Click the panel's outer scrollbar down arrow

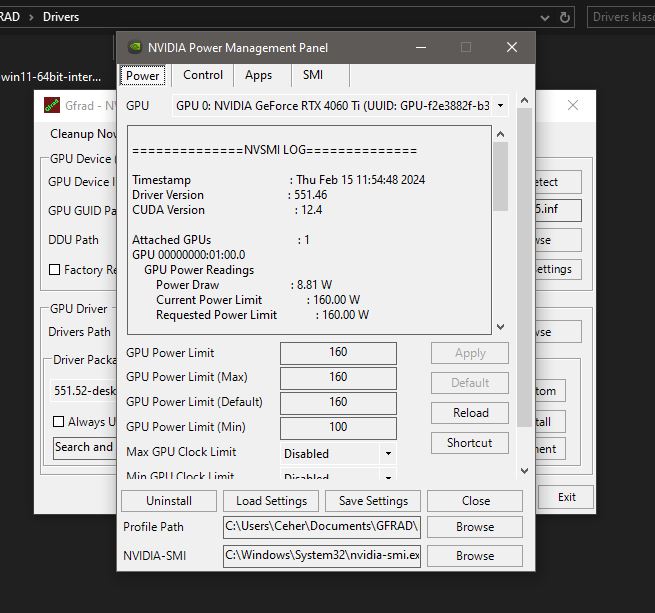[525, 471]
